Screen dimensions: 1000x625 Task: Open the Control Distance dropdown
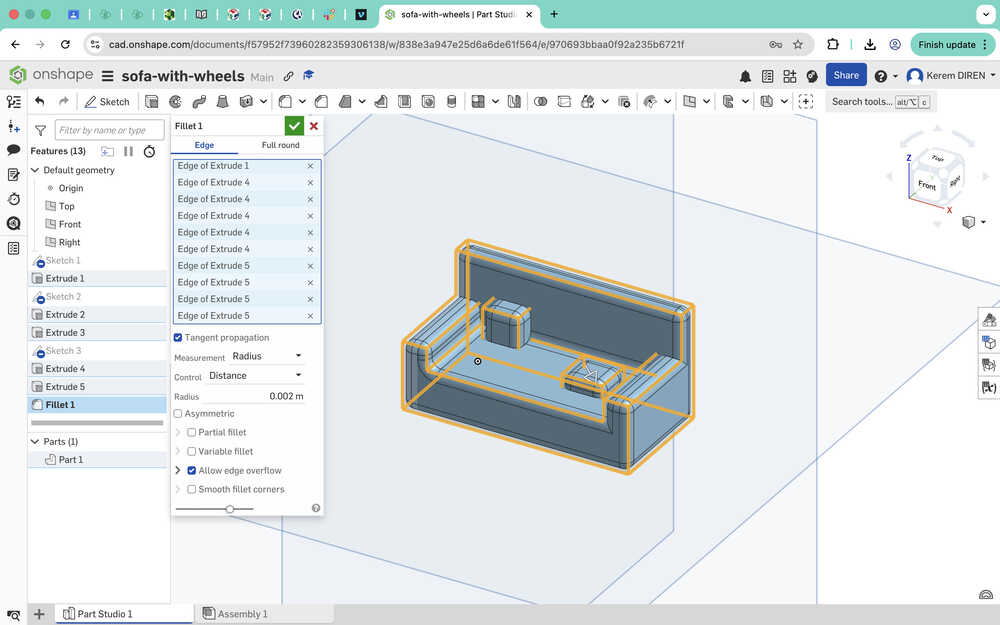[254, 376]
